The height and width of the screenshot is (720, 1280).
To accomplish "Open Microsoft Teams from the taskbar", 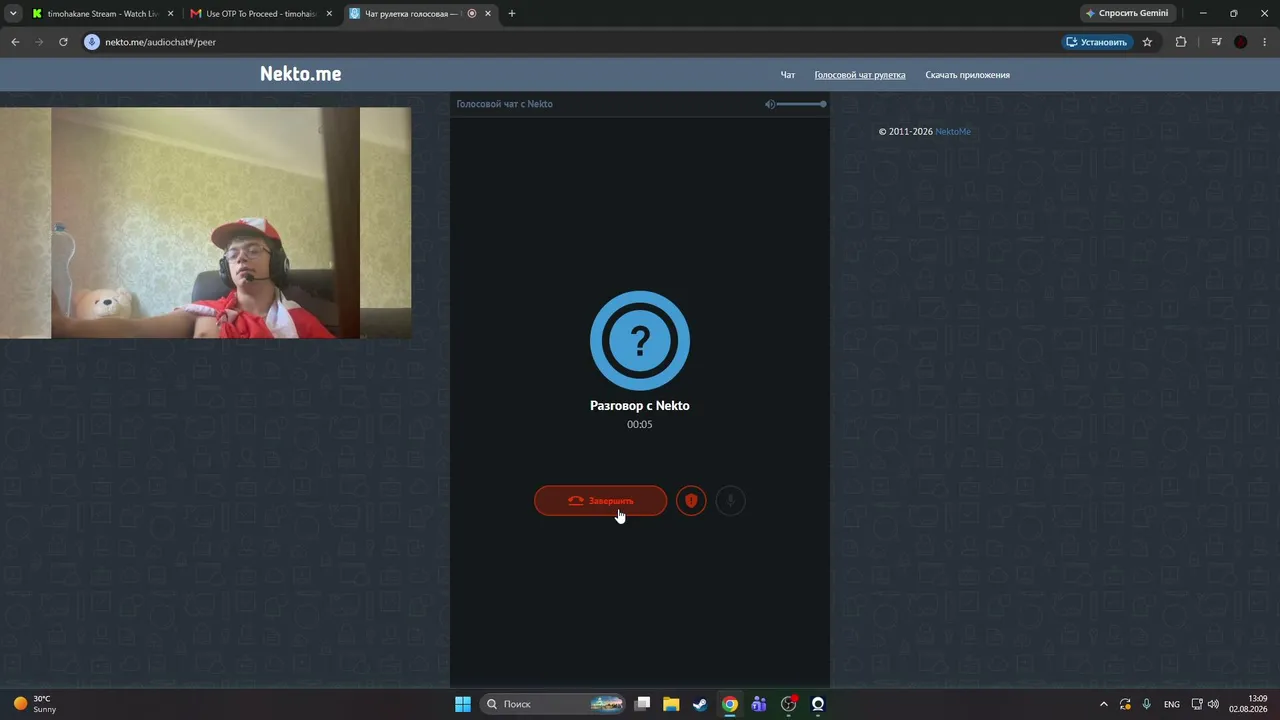I will [x=759, y=704].
